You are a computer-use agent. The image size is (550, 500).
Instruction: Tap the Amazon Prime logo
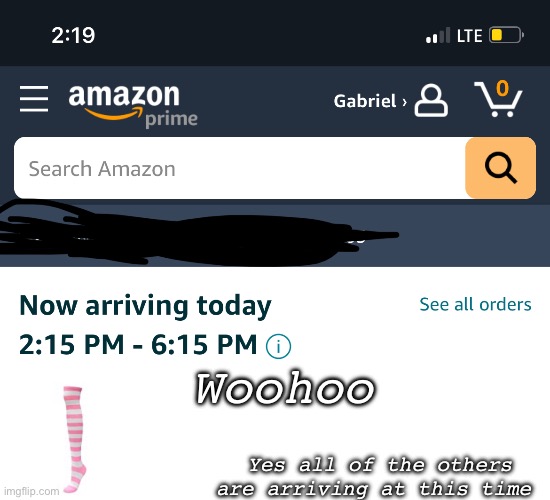[133, 105]
